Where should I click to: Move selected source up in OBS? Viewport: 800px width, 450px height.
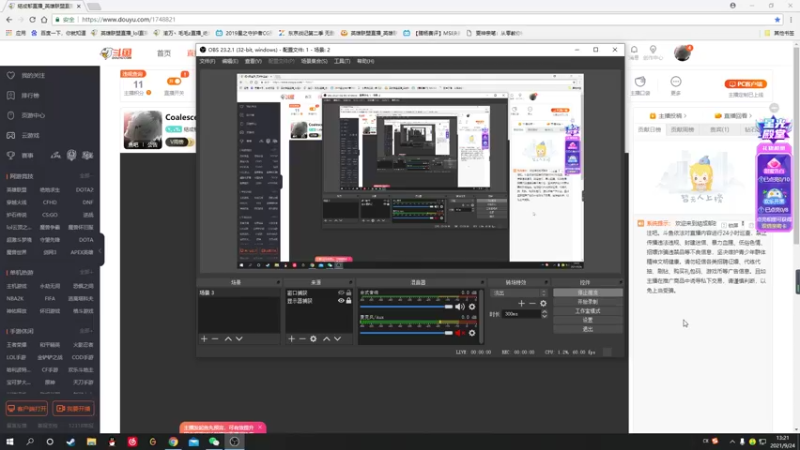(327, 339)
